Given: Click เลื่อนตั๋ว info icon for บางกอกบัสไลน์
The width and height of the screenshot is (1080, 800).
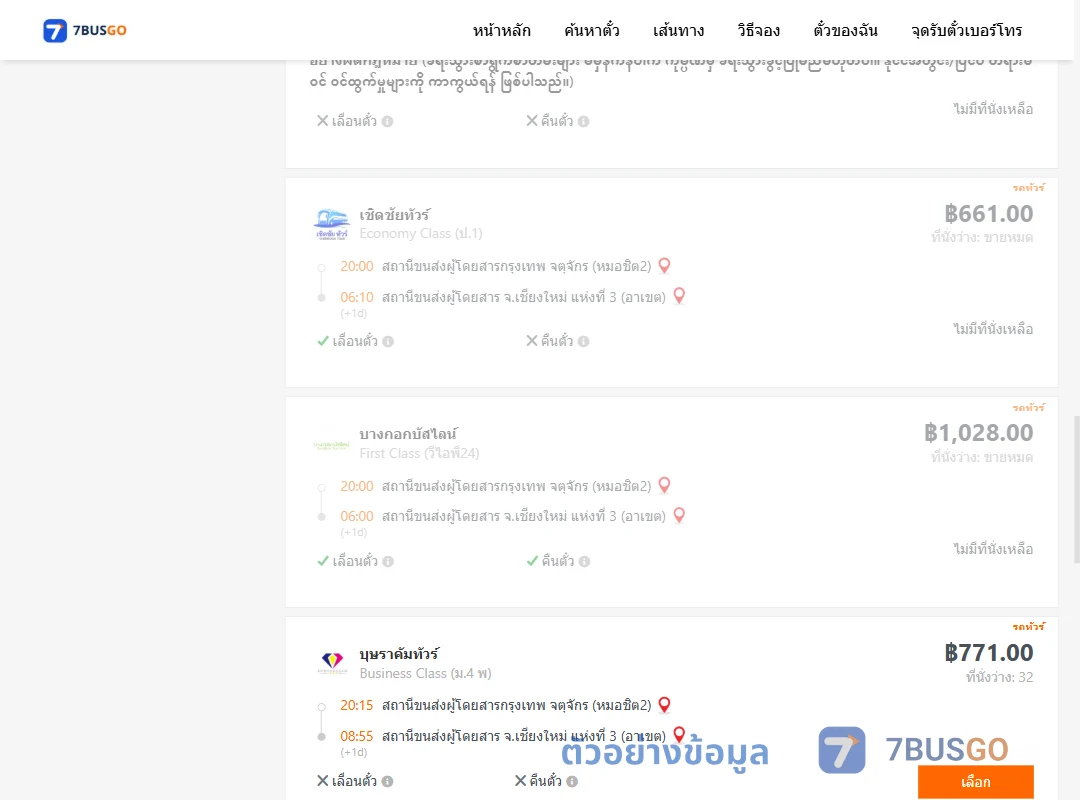Looking at the screenshot, I should pyautogui.click(x=388, y=562).
